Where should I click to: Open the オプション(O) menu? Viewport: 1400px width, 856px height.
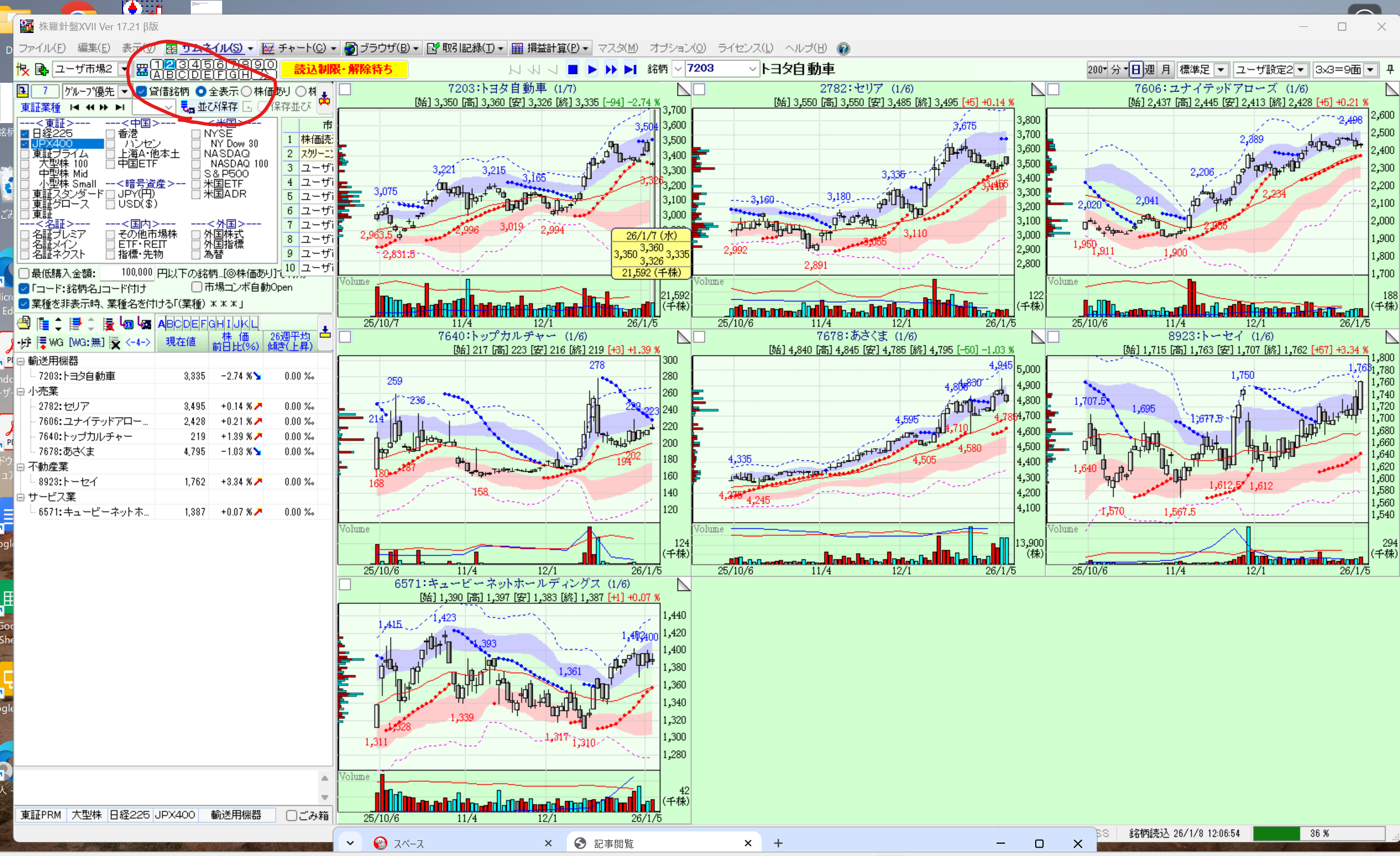[x=677, y=49]
